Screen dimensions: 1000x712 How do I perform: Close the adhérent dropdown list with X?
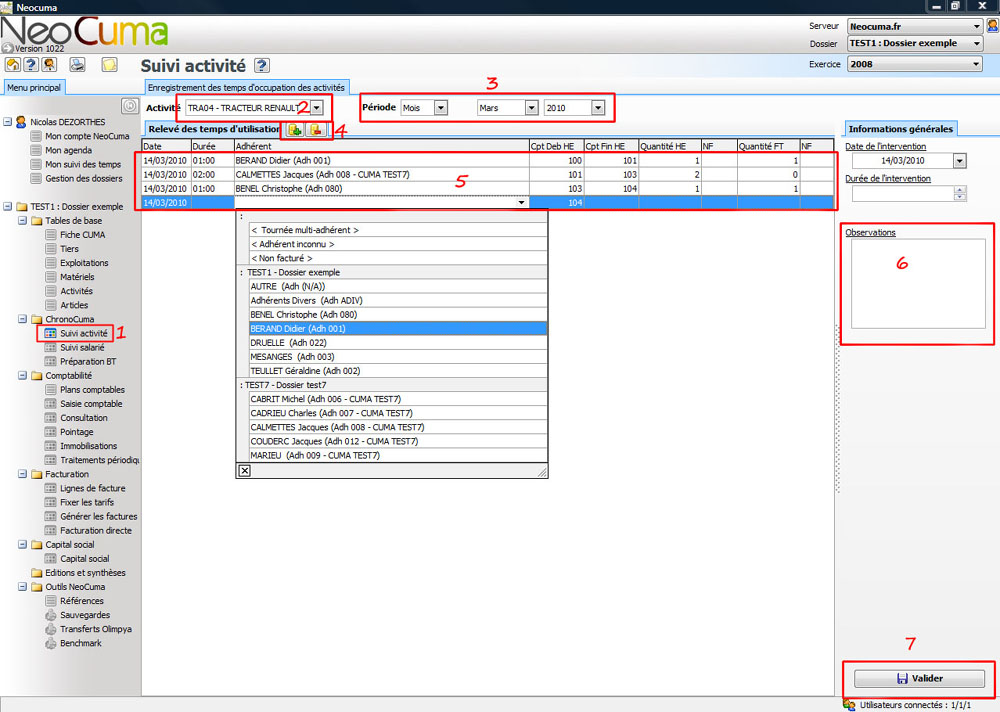pos(244,471)
